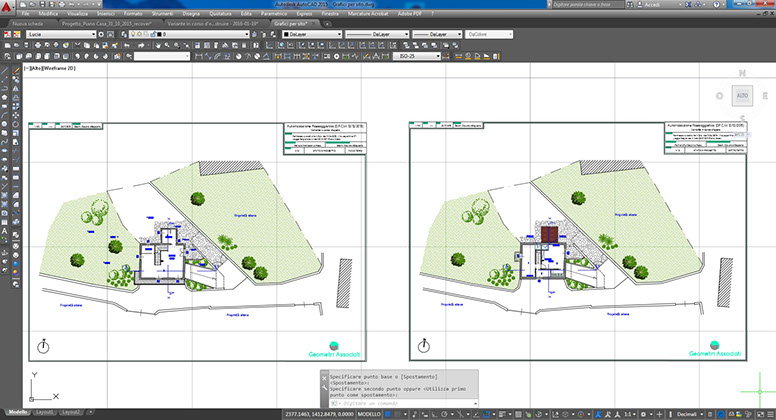Click the AutoCAD application logo button

(x=8, y=7)
